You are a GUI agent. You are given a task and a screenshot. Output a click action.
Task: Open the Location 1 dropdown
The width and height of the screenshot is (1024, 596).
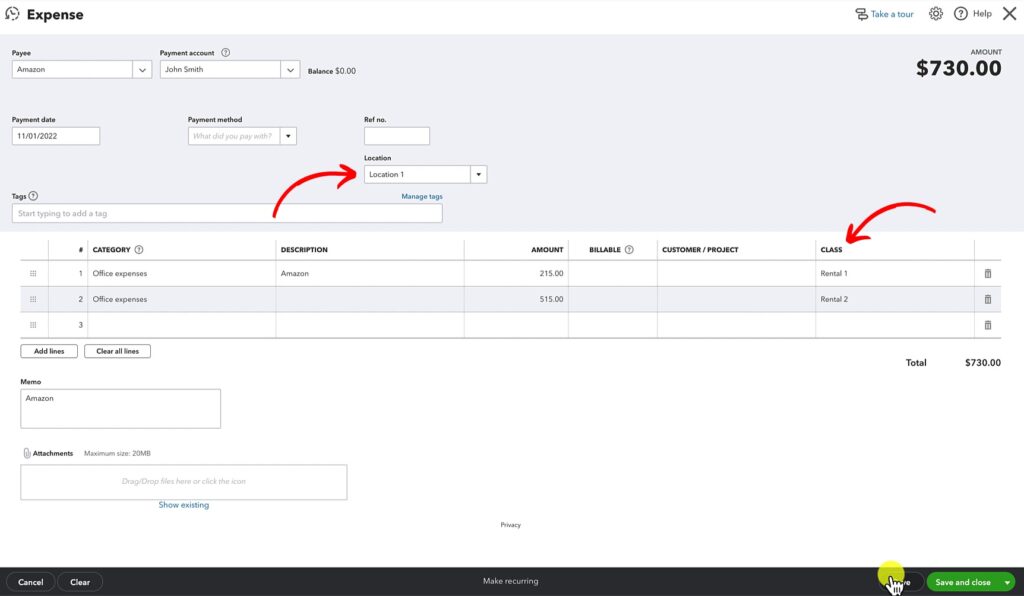tap(479, 173)
